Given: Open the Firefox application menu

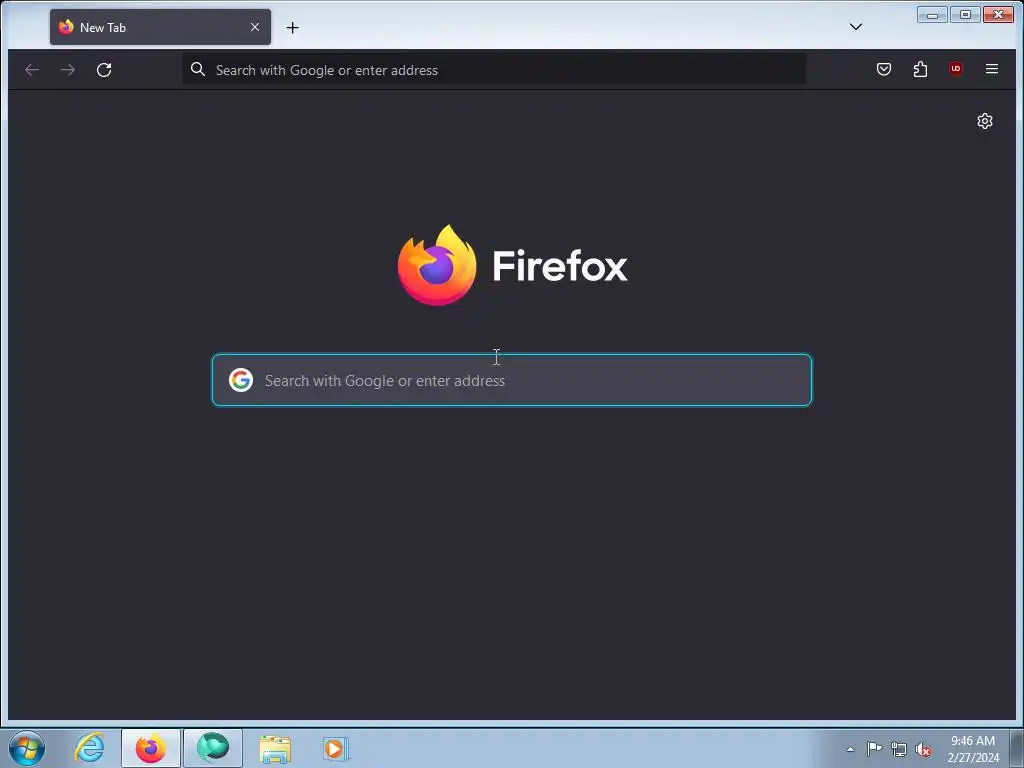Looking at the screenshot, I should (991, 69).
